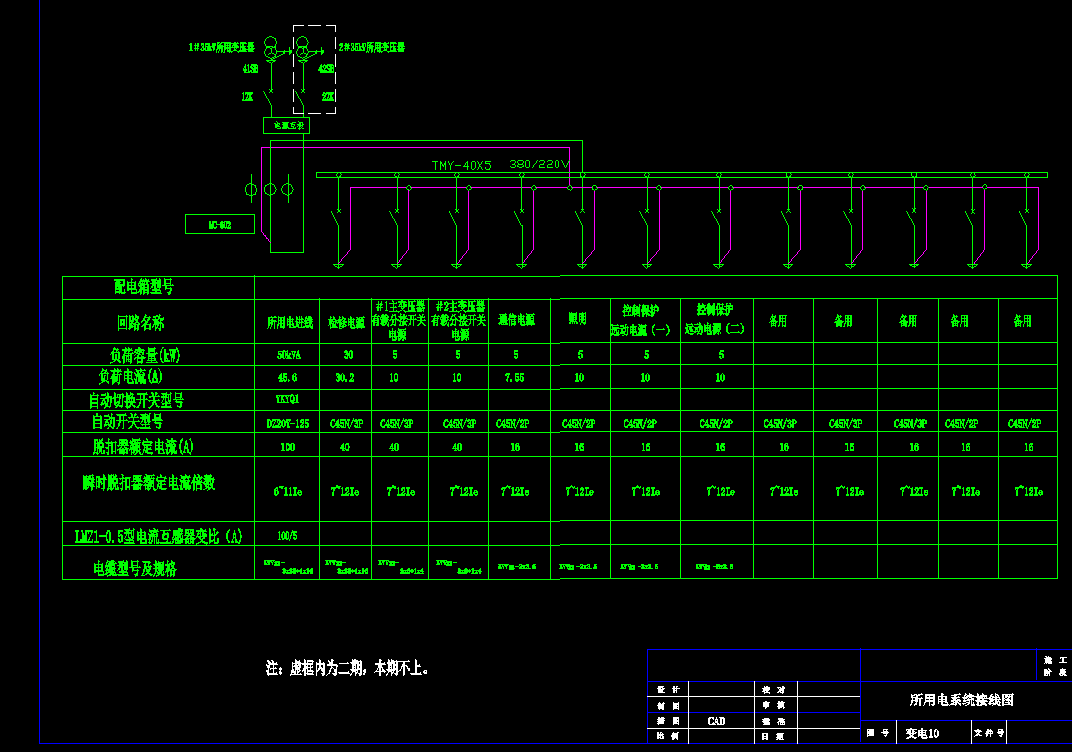This screenshot has height=752, width=1072.
Task: Click the 回路名称 row label
Action: (x=141, y=323)
